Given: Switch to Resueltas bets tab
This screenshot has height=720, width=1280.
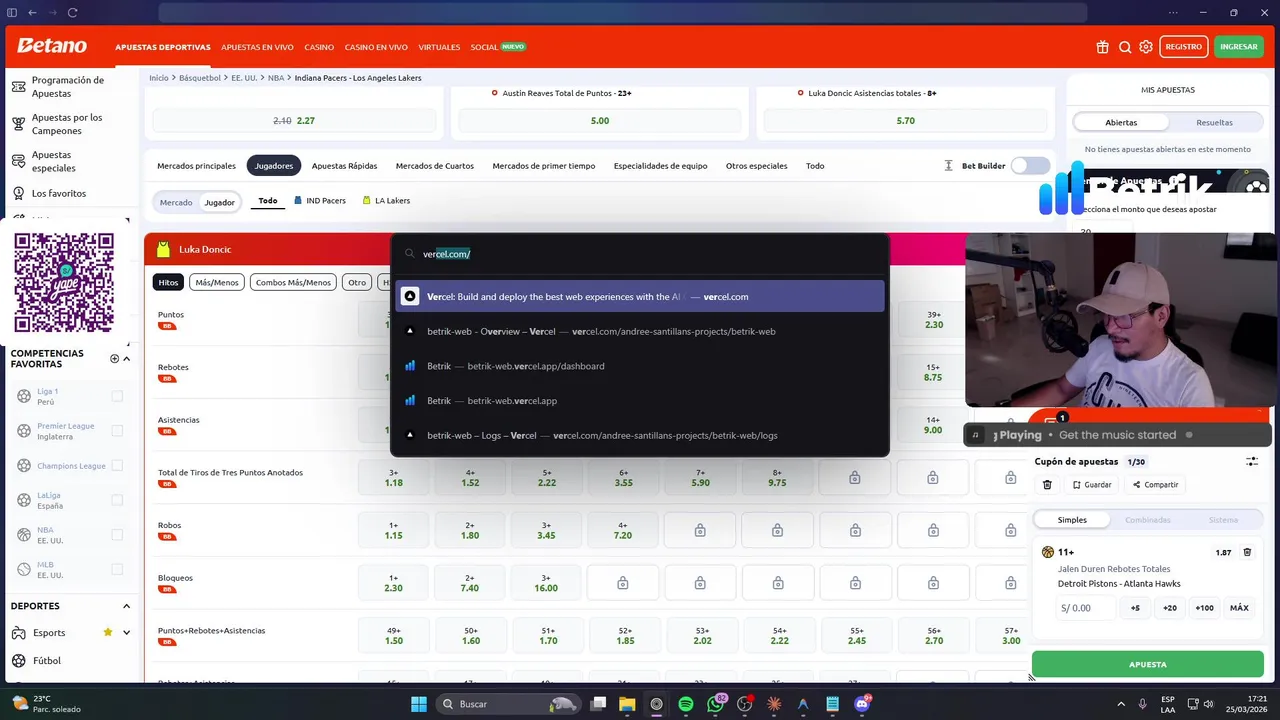Looking at the screenshot, I should (1214, 122).
